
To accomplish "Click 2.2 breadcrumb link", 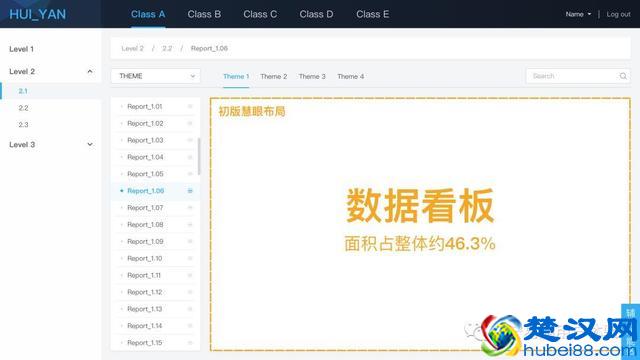I will coord(167,48).
